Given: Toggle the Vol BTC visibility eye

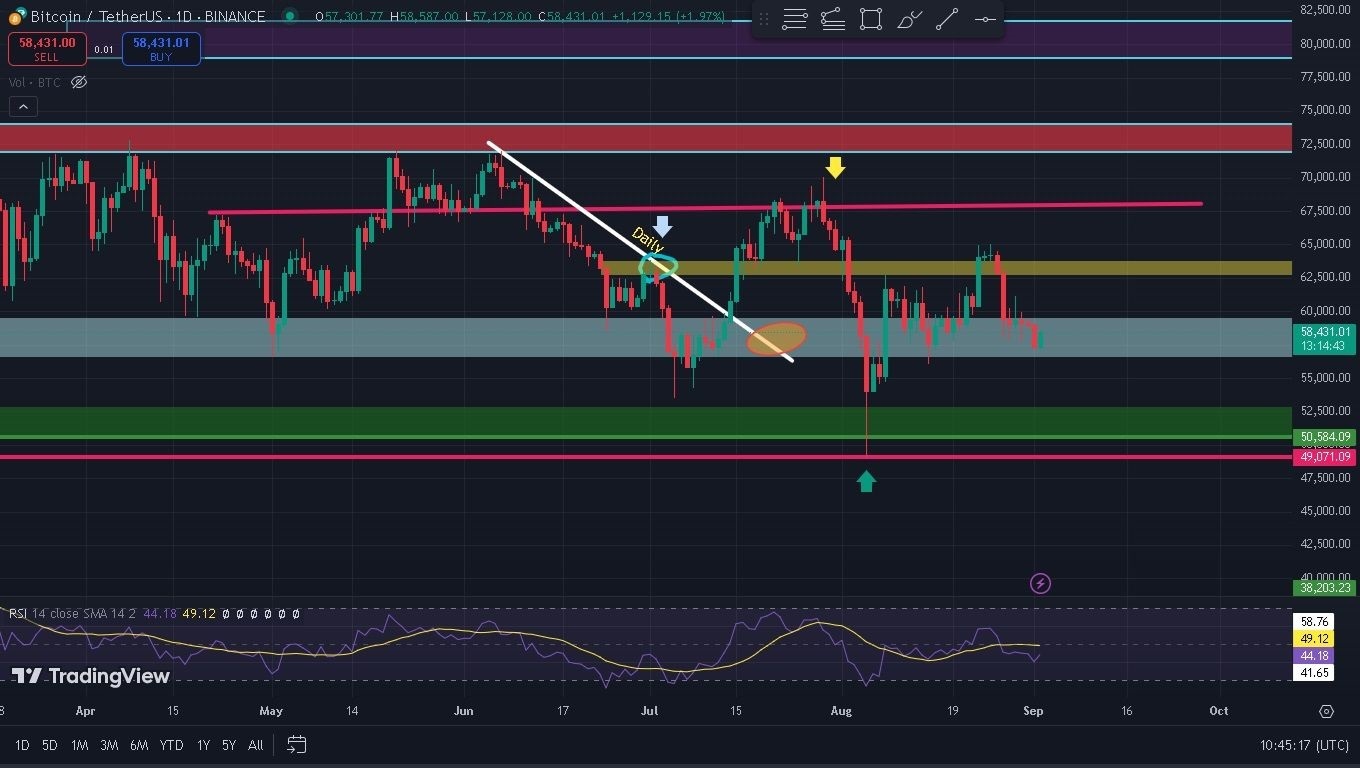Looking at the screenshot, I should coord(79,82).
